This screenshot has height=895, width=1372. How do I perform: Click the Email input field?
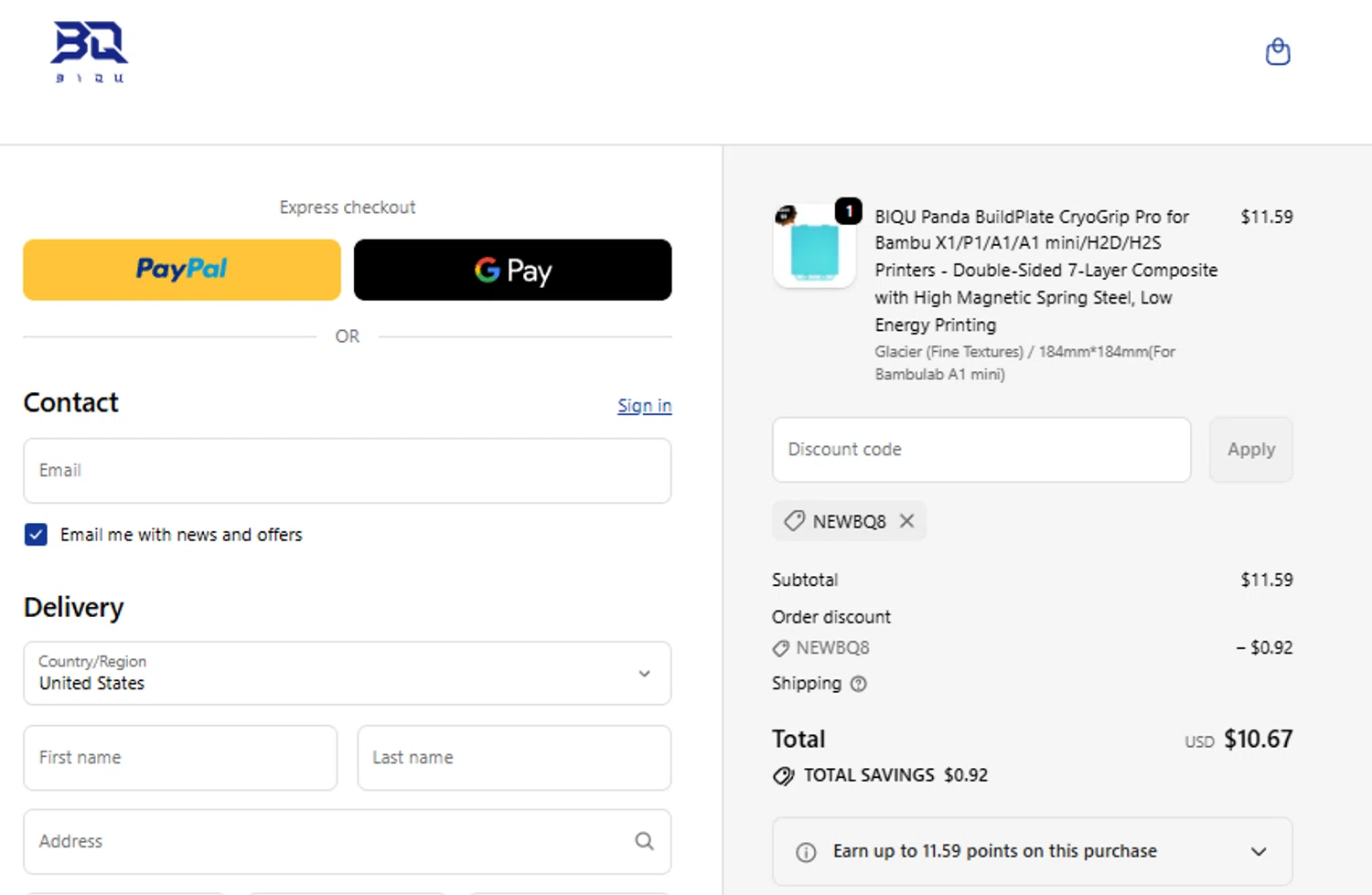(348, 471)
